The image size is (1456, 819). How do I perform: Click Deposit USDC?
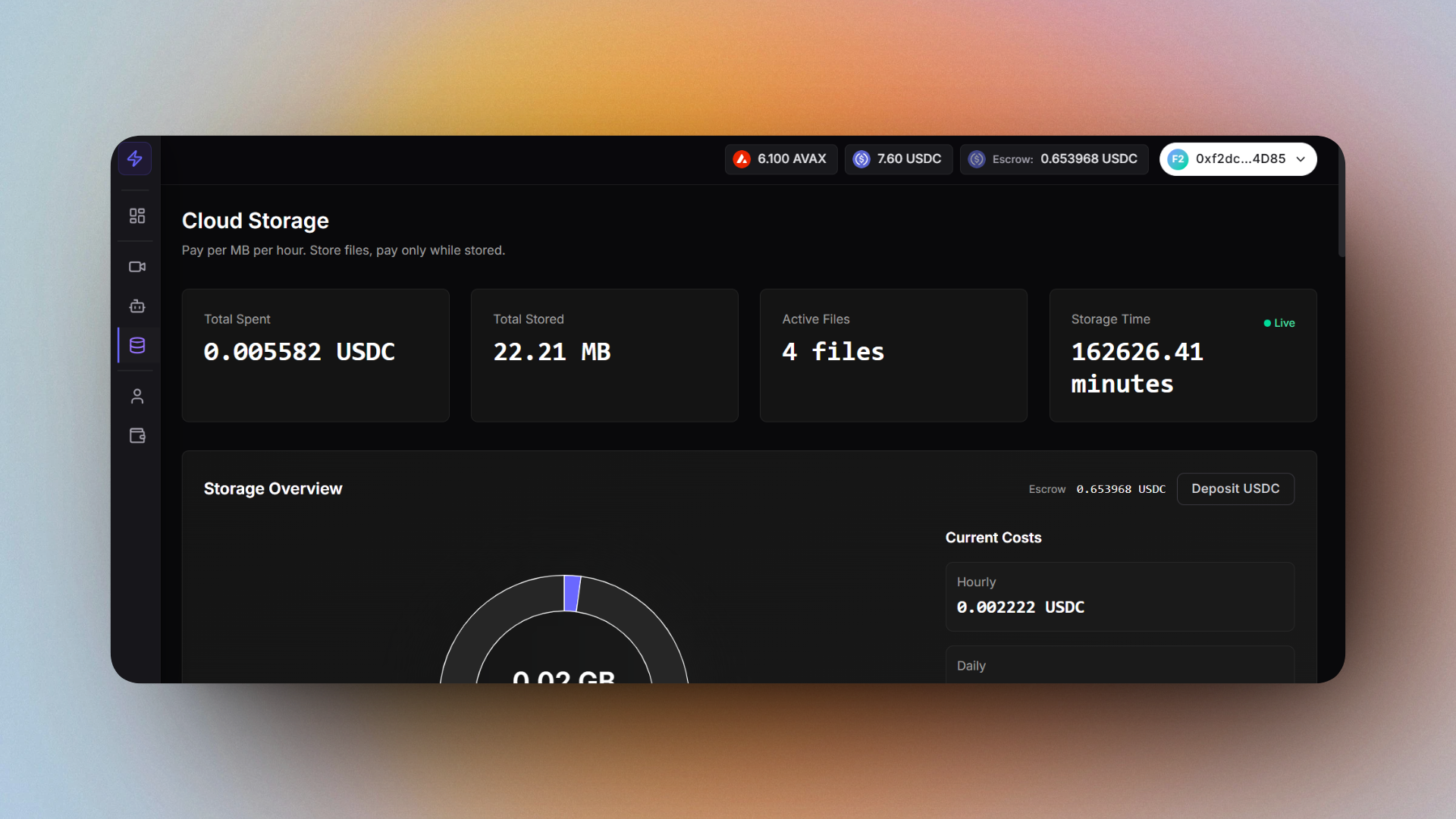click(1235, 489)
